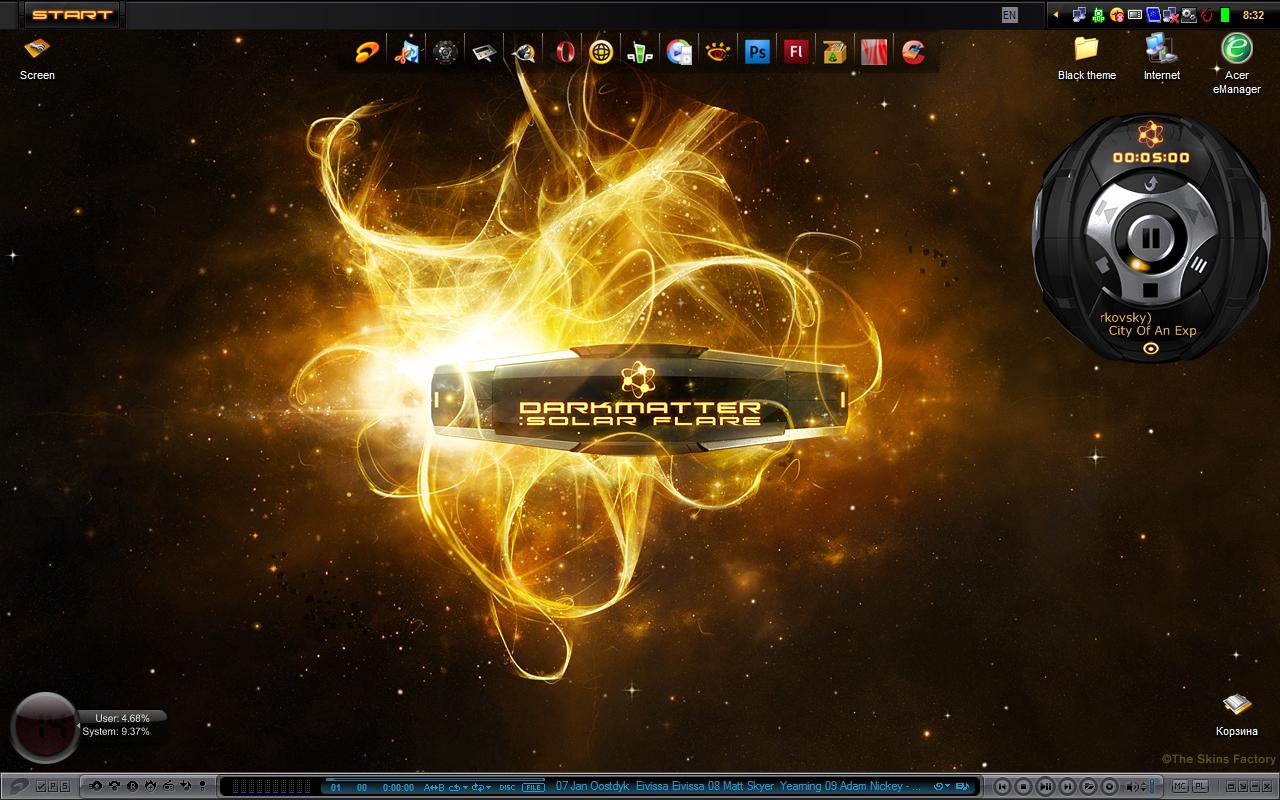Click the scrolling 'City Of An Exp' title
This screenshot has width=1280, height=800.
pos(1152,330)
